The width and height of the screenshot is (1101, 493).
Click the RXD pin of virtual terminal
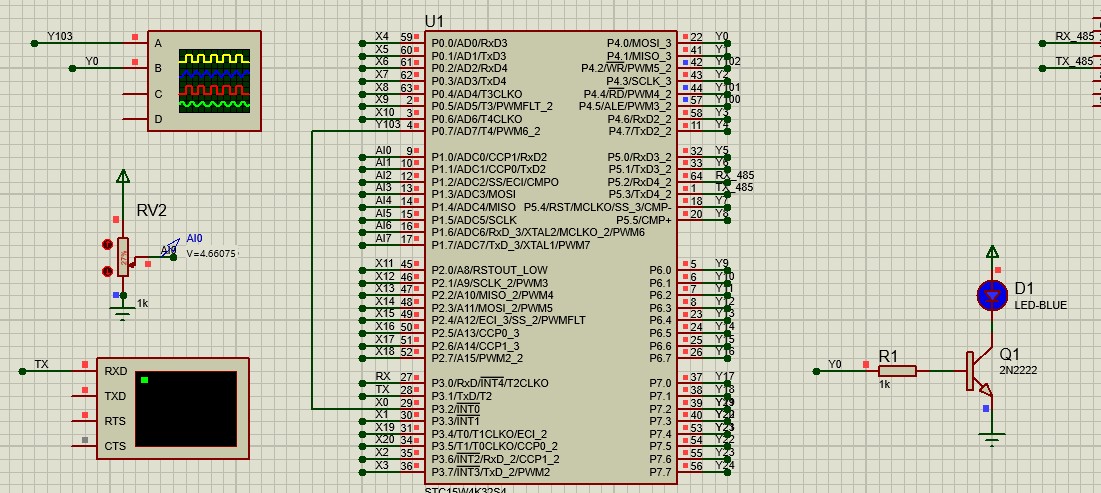[x=115, y=371]
